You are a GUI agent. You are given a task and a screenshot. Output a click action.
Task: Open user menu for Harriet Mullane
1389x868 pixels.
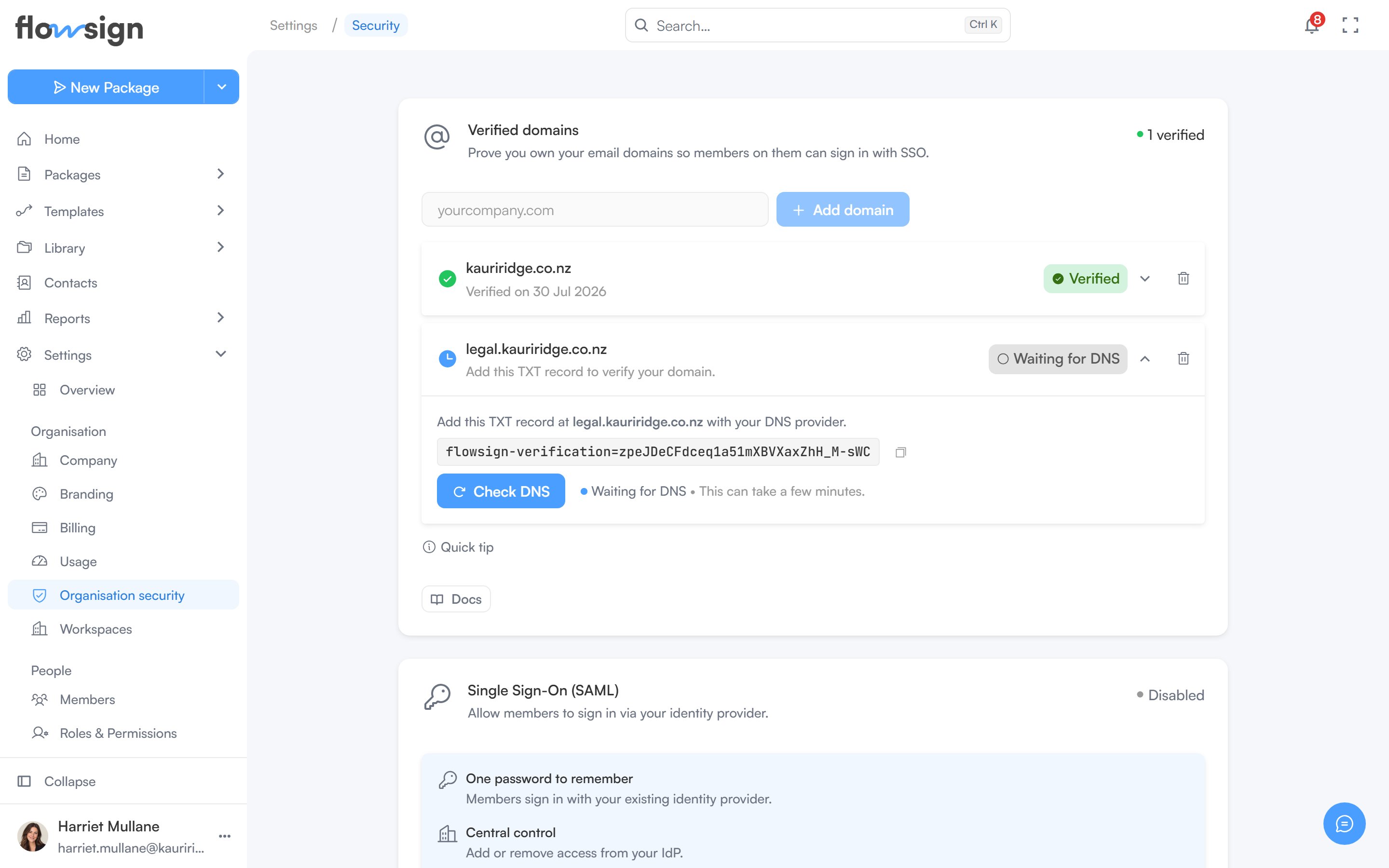[x=224, y=836]
